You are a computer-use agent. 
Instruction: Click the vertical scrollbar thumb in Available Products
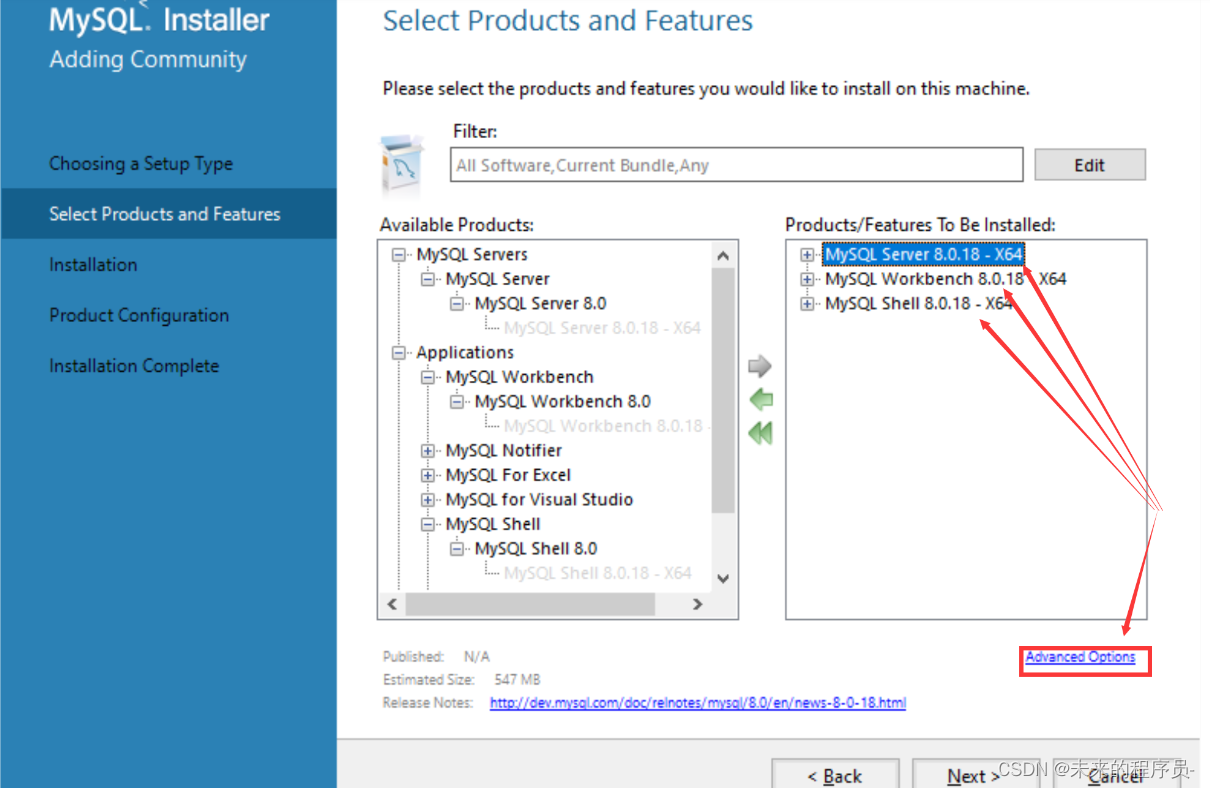click(724, 391)
